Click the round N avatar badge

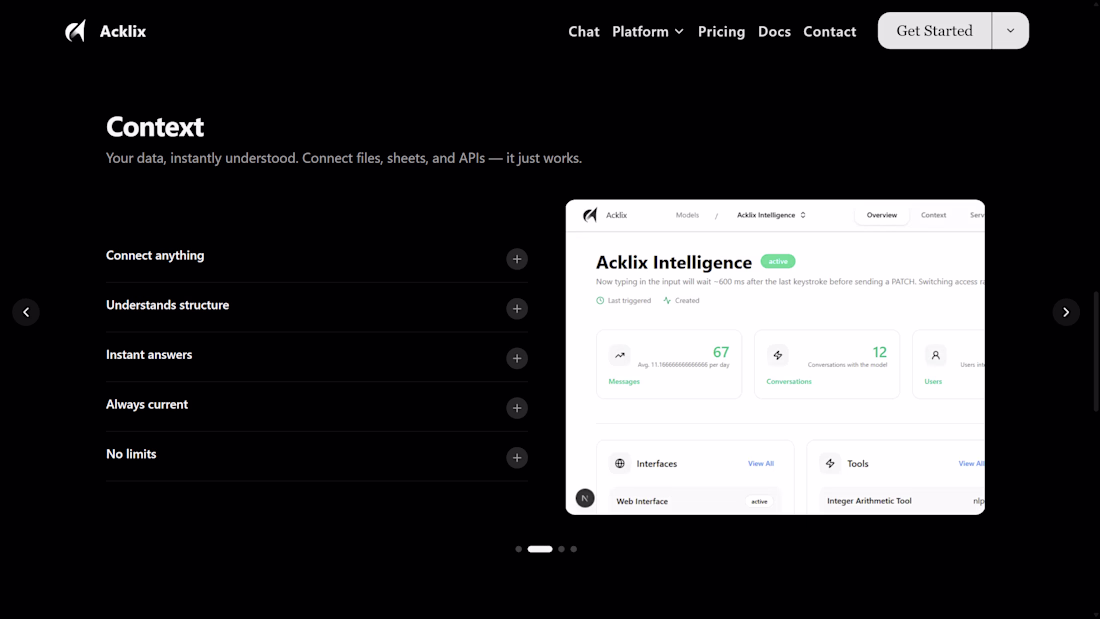[585, 498]
